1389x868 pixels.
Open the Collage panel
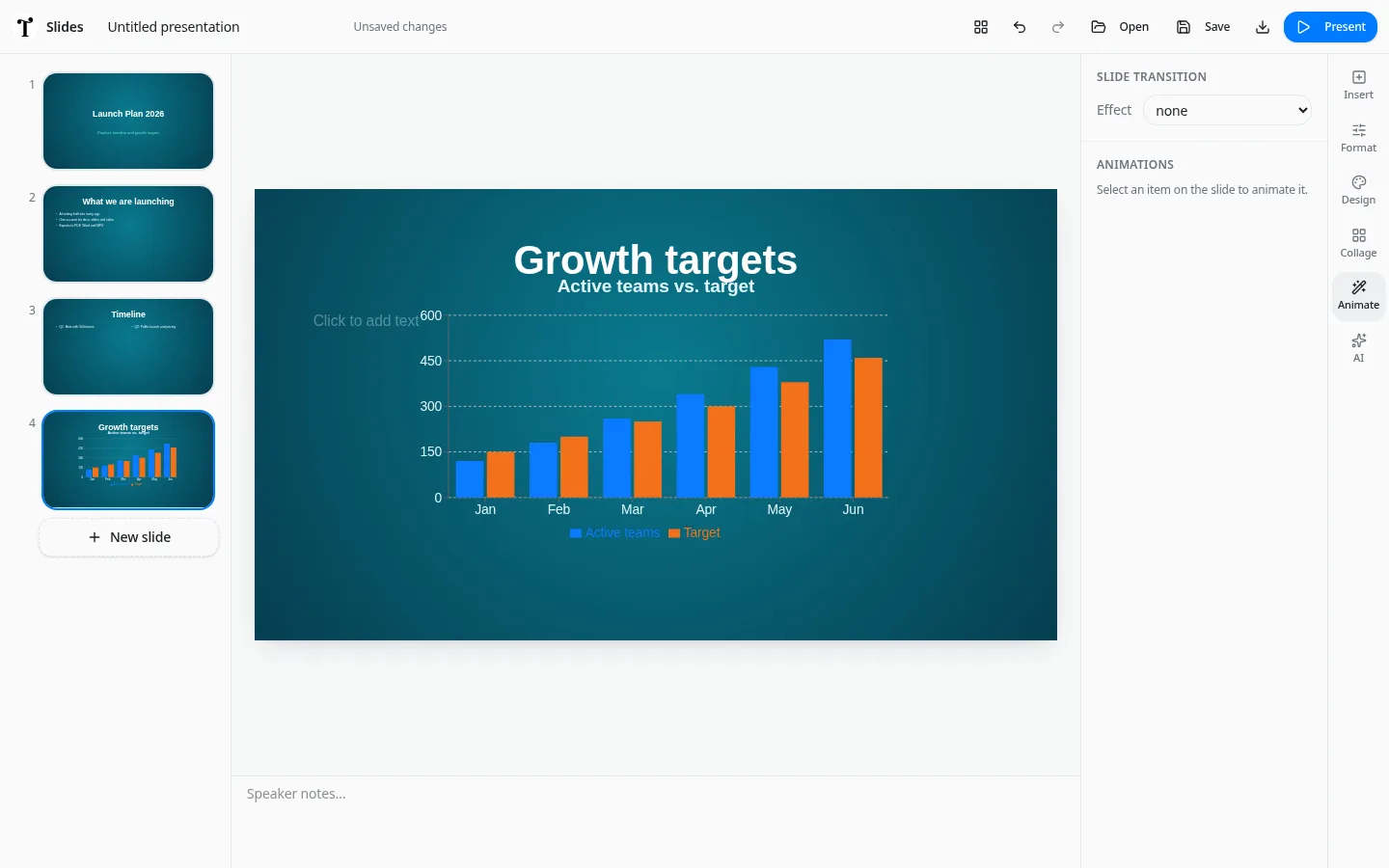click(x=1358, y=243)
